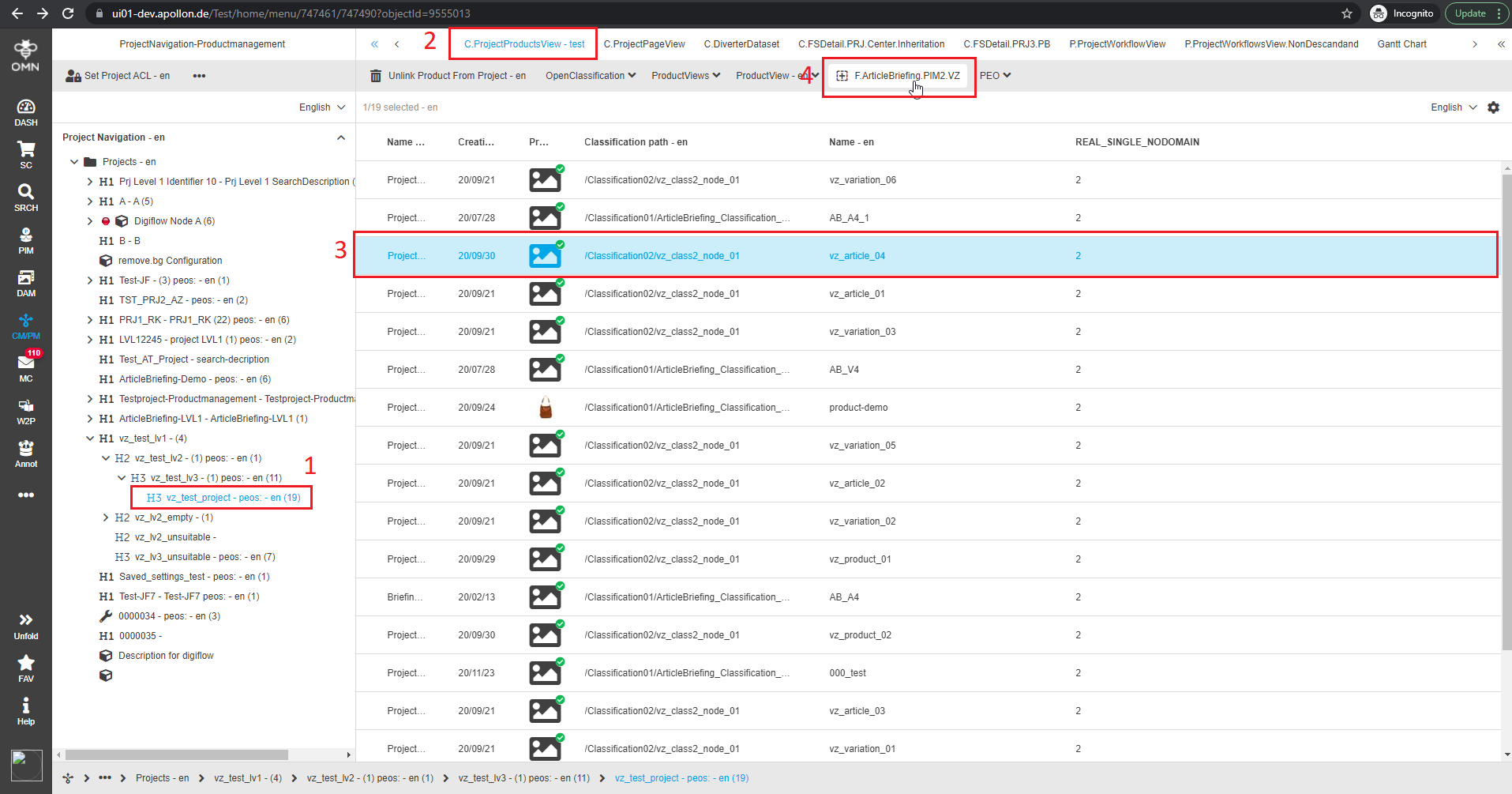Click the FAV star icon
1512x794 pixels.
coord(26,668)
